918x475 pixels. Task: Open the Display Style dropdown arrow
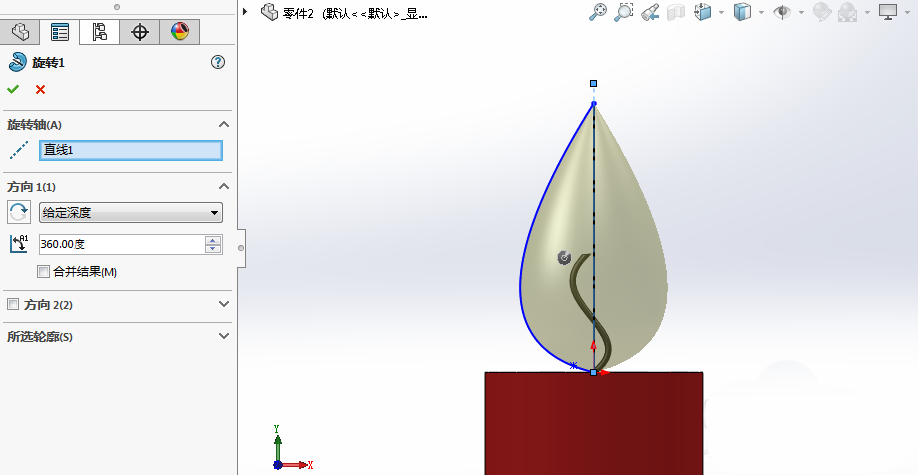[x=761, y=12]
